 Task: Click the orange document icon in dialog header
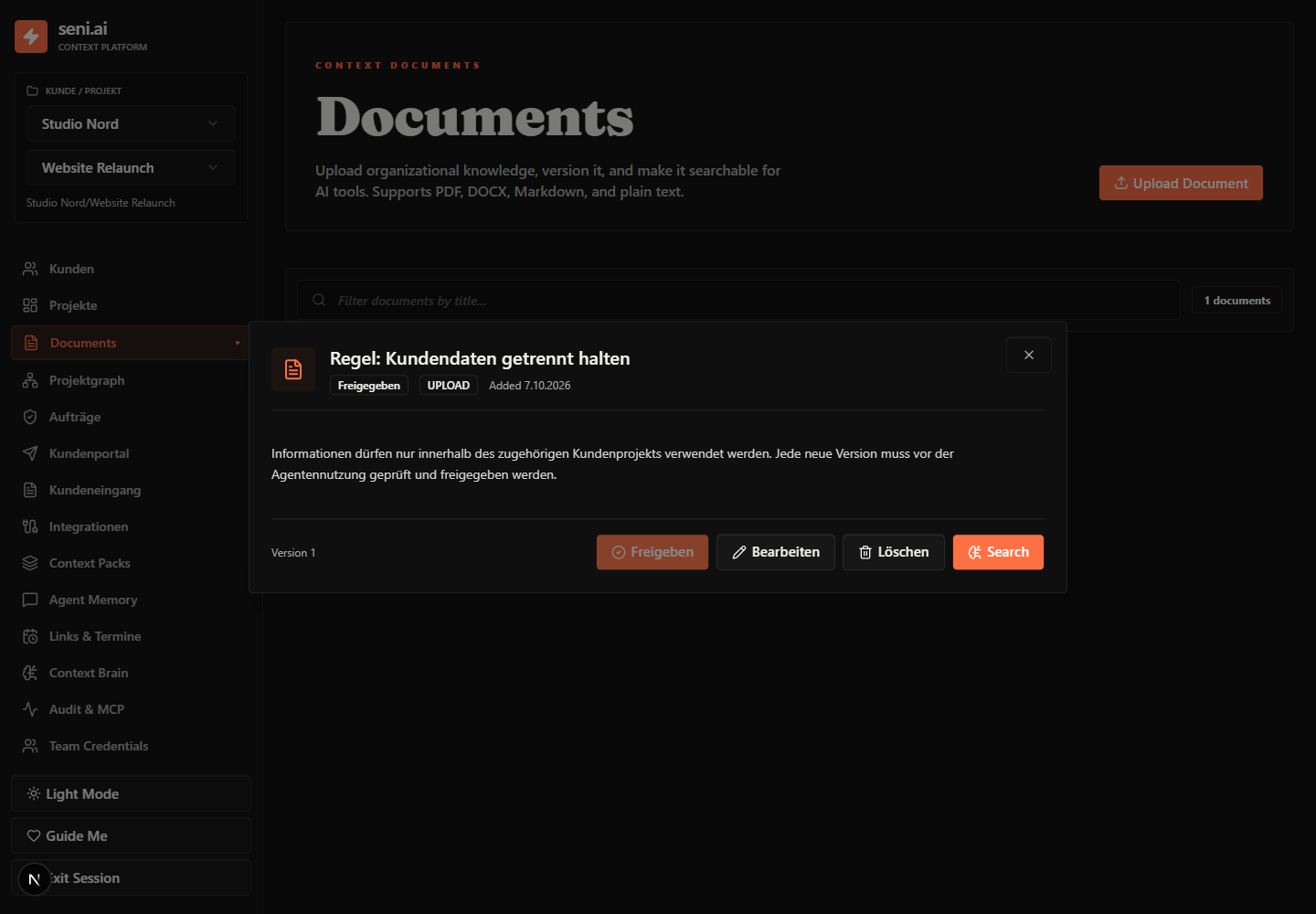point(293,369)
